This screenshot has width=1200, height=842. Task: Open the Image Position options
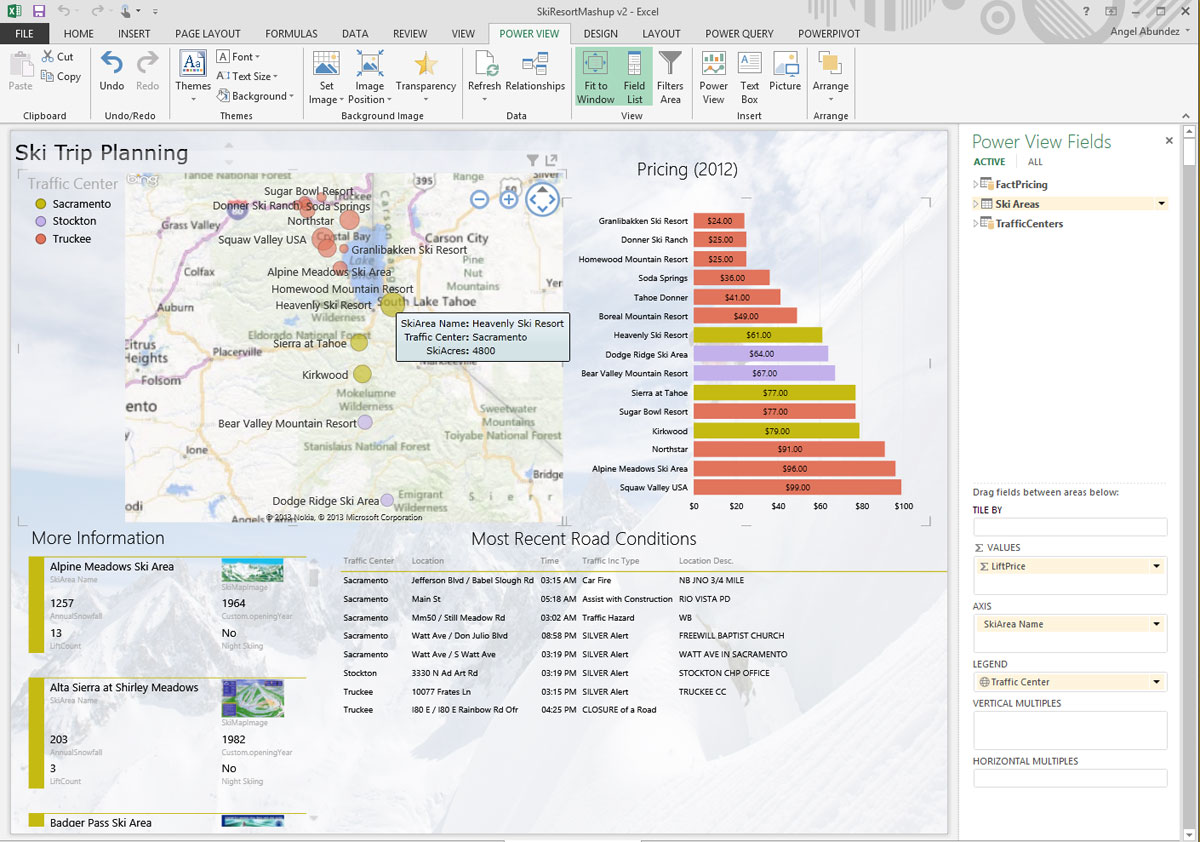click(369, 78)
